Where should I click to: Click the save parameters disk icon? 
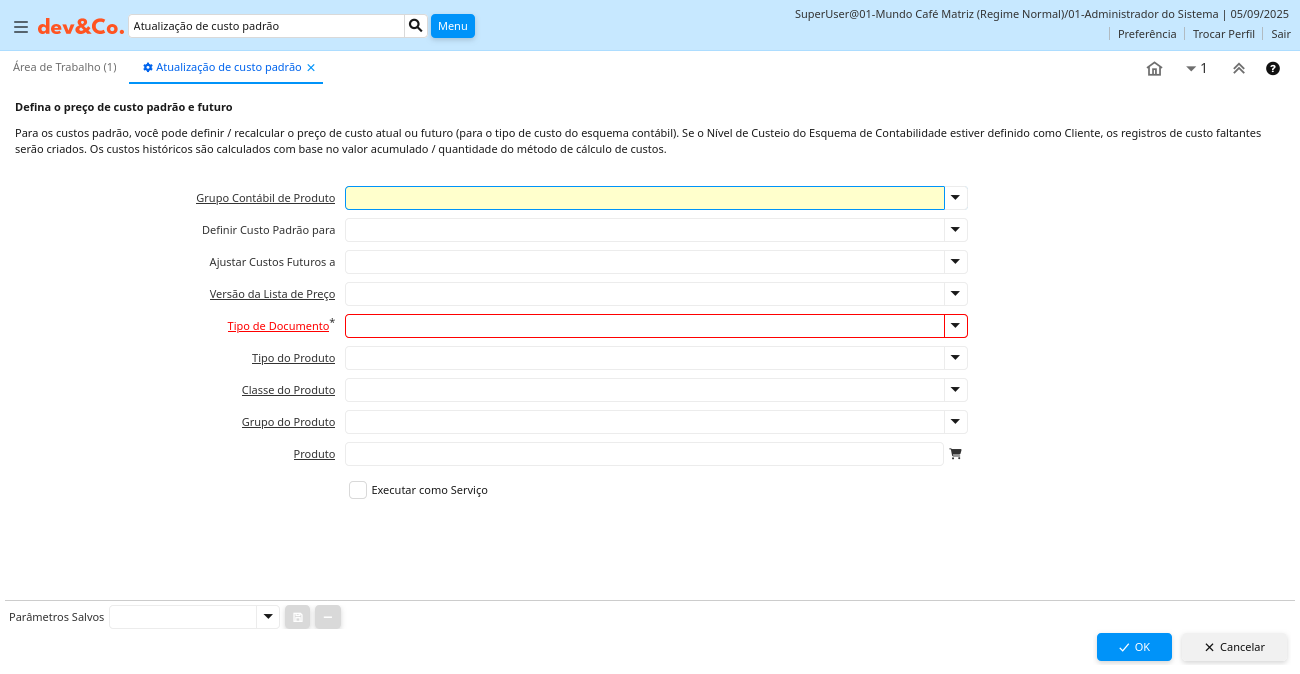(x=297, y=617)
